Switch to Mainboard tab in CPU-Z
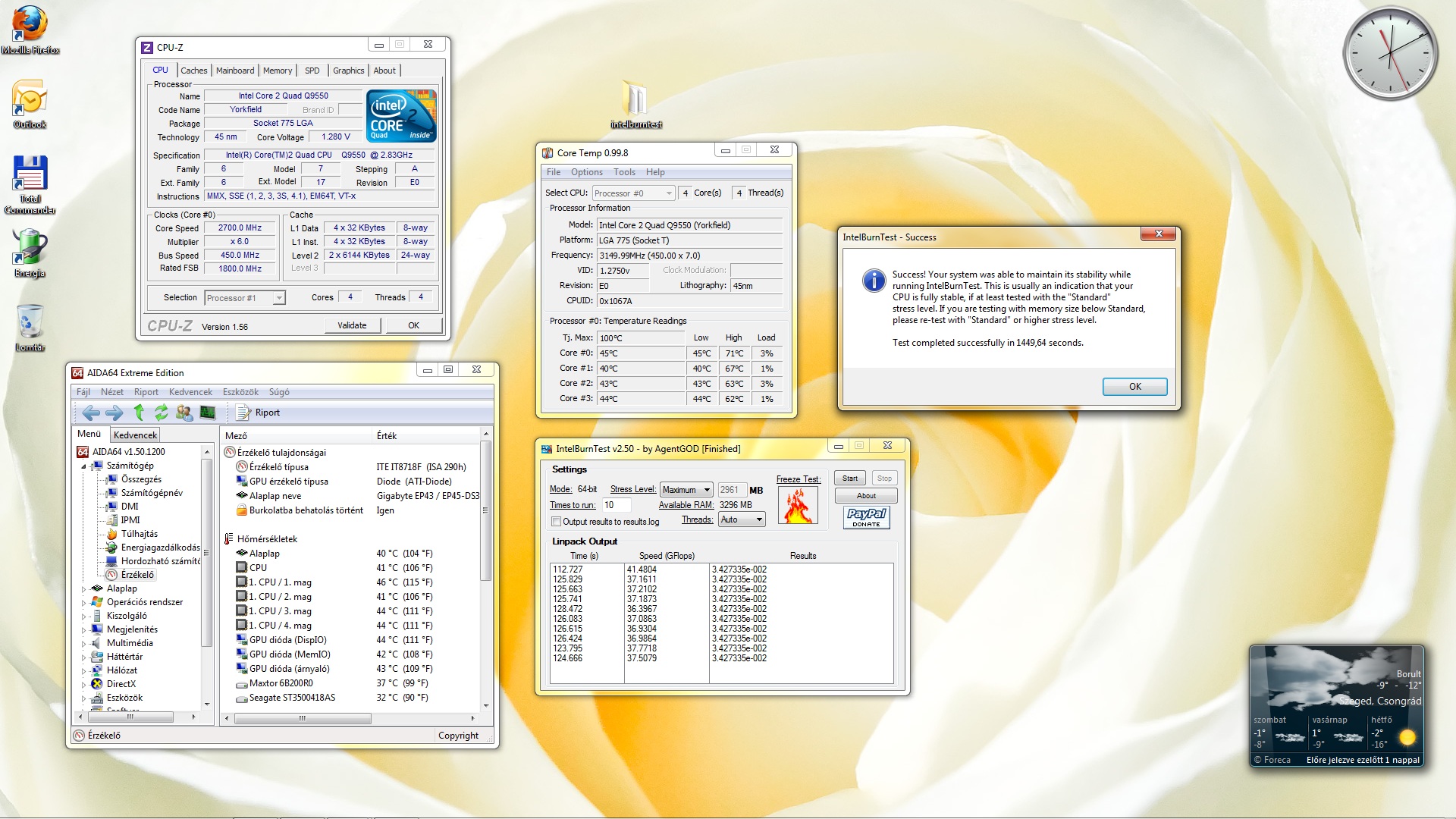The width and height of the screenshot is (1456, 819). point(235,71)
